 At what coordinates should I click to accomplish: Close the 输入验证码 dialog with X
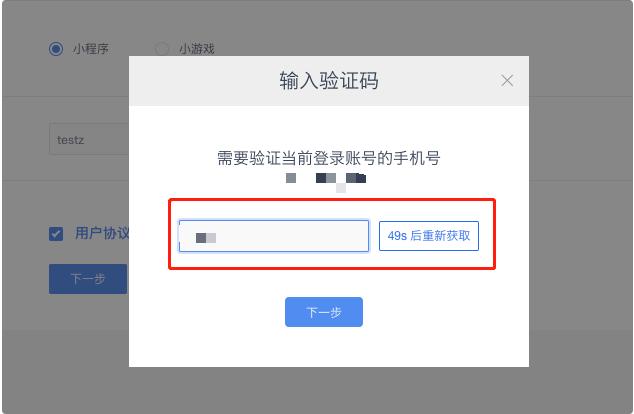tap(507, 80)
